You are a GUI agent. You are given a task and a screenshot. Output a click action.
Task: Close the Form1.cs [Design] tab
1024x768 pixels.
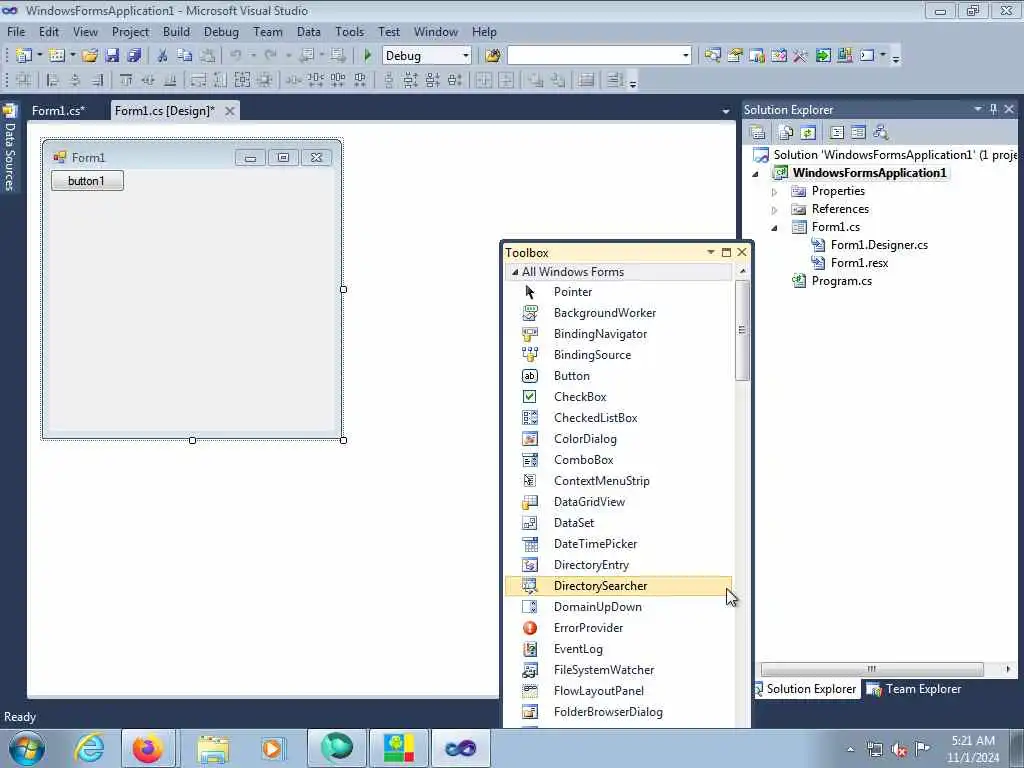[230, 111]
